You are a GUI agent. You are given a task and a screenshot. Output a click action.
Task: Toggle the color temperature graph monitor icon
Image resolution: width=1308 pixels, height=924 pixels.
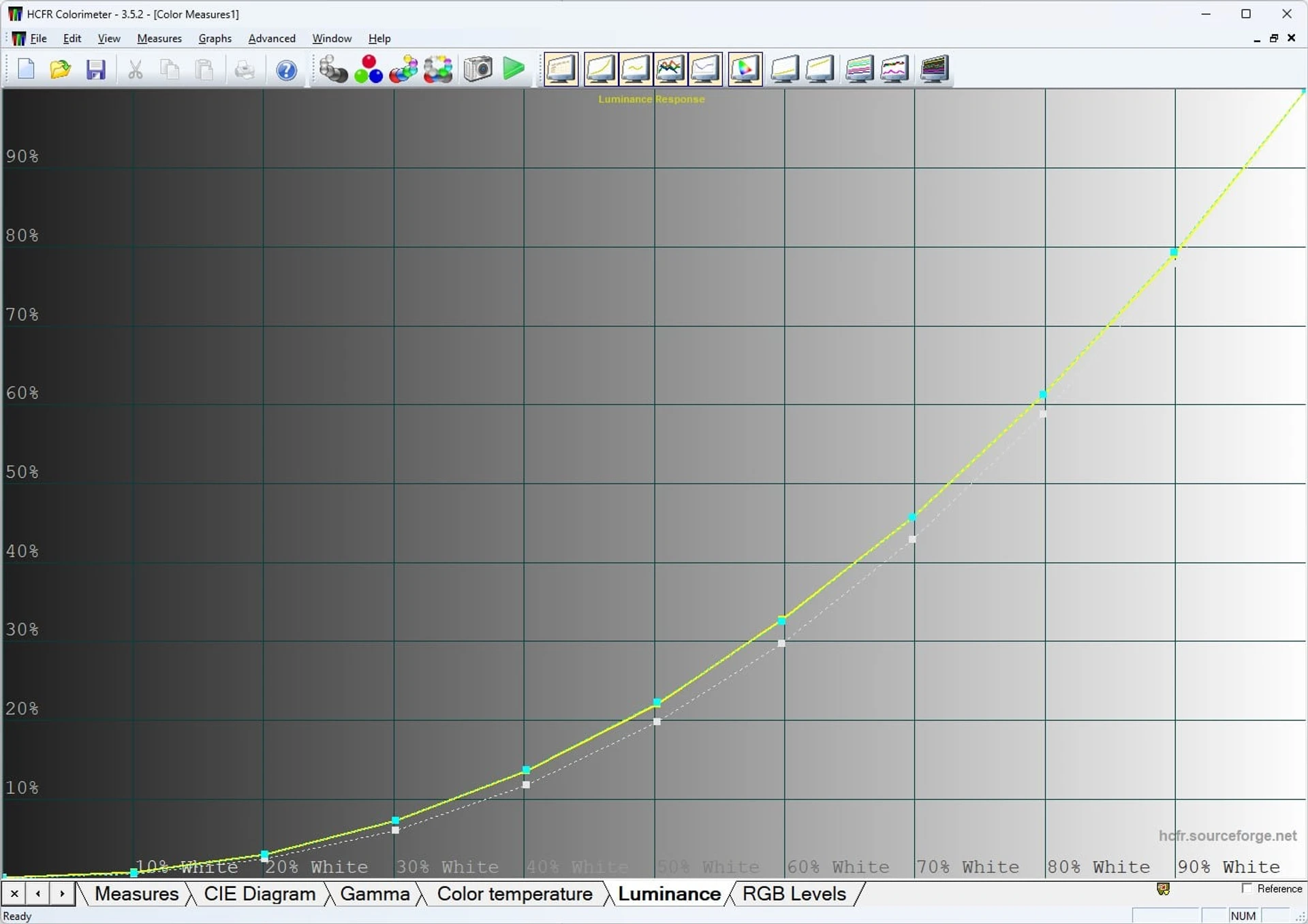click(x=705, y=69)
